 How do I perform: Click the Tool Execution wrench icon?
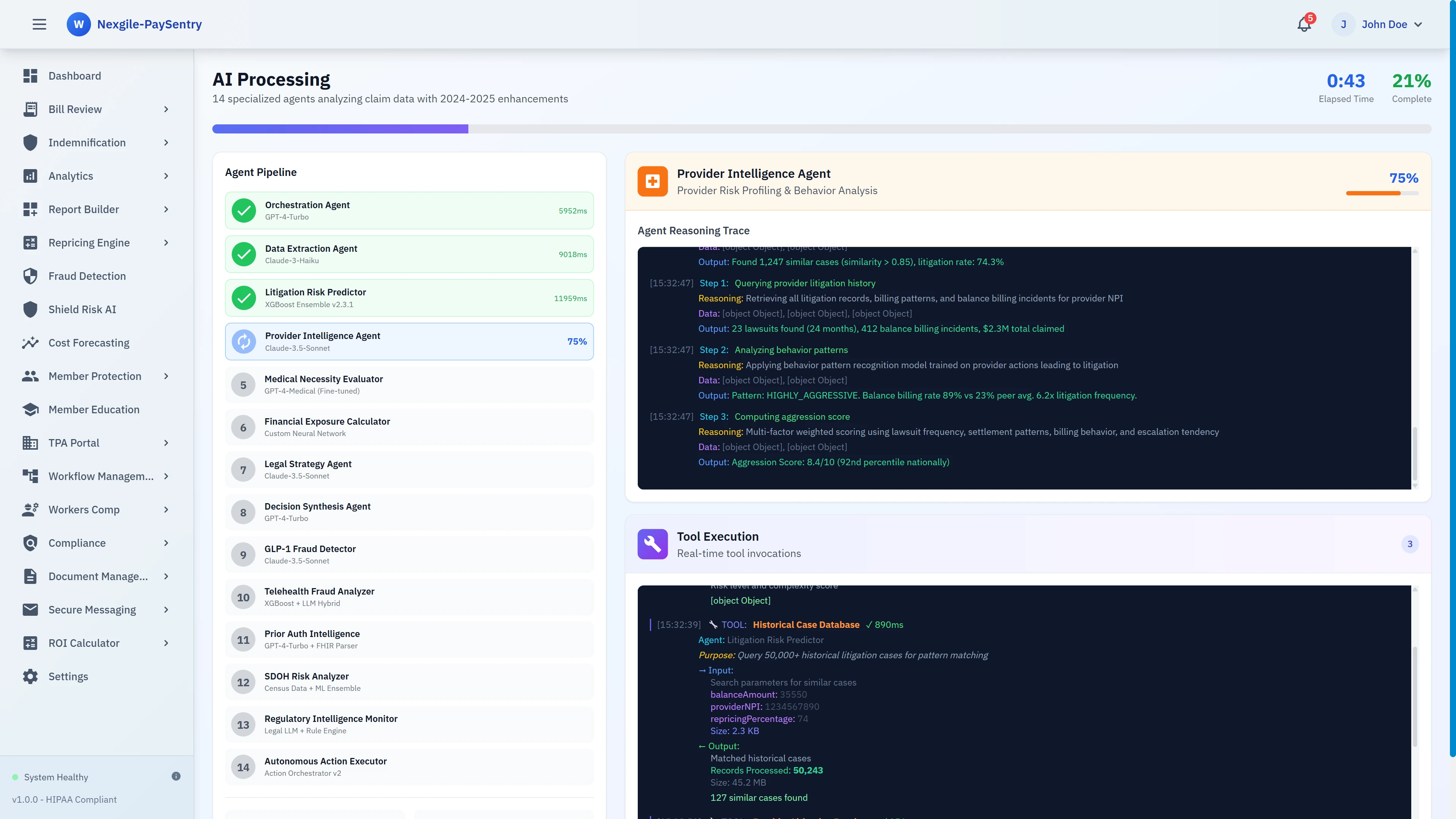652,544
